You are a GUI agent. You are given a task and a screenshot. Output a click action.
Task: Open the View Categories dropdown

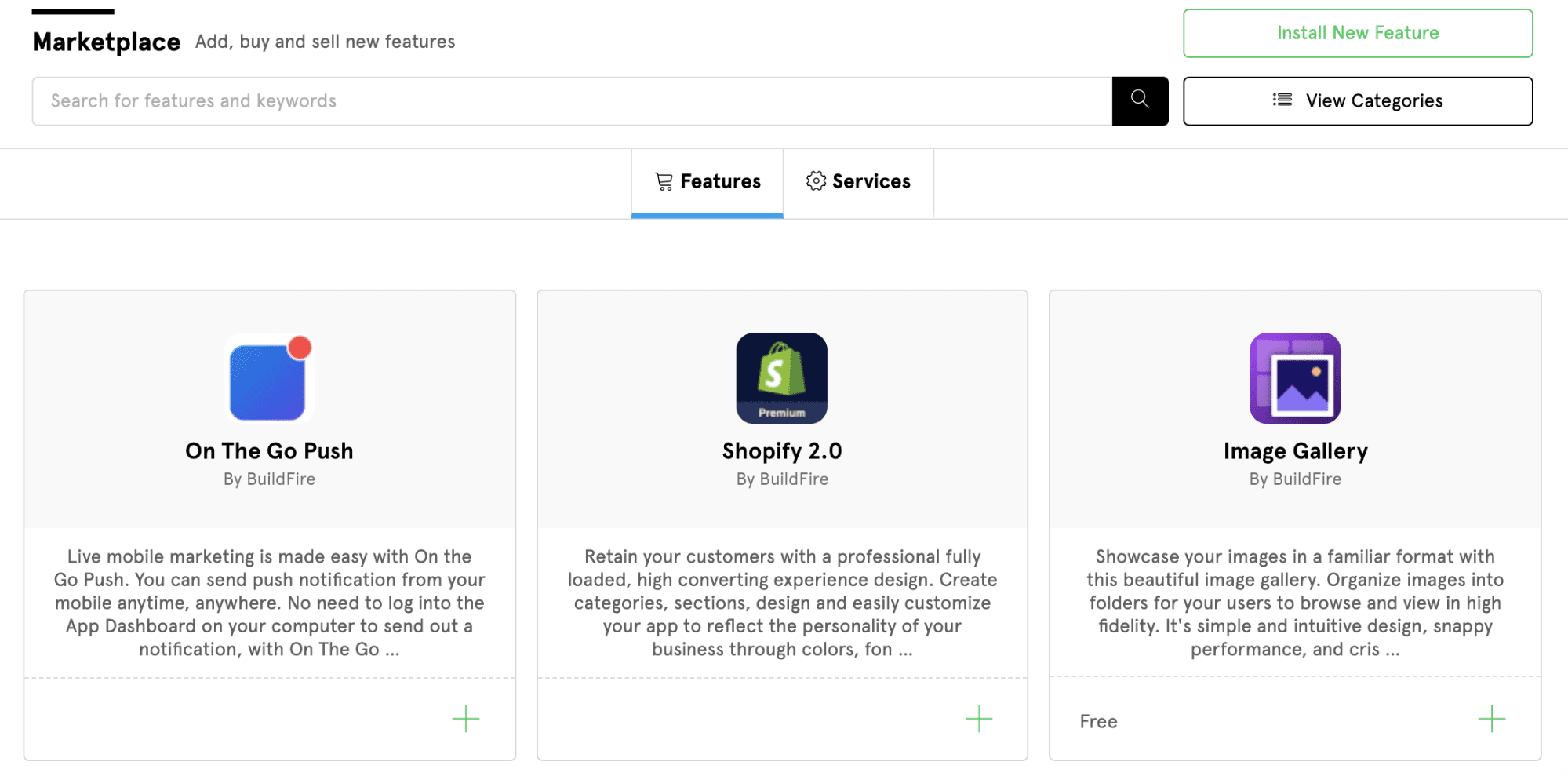pyautogui.click(x=1357, y=100)
